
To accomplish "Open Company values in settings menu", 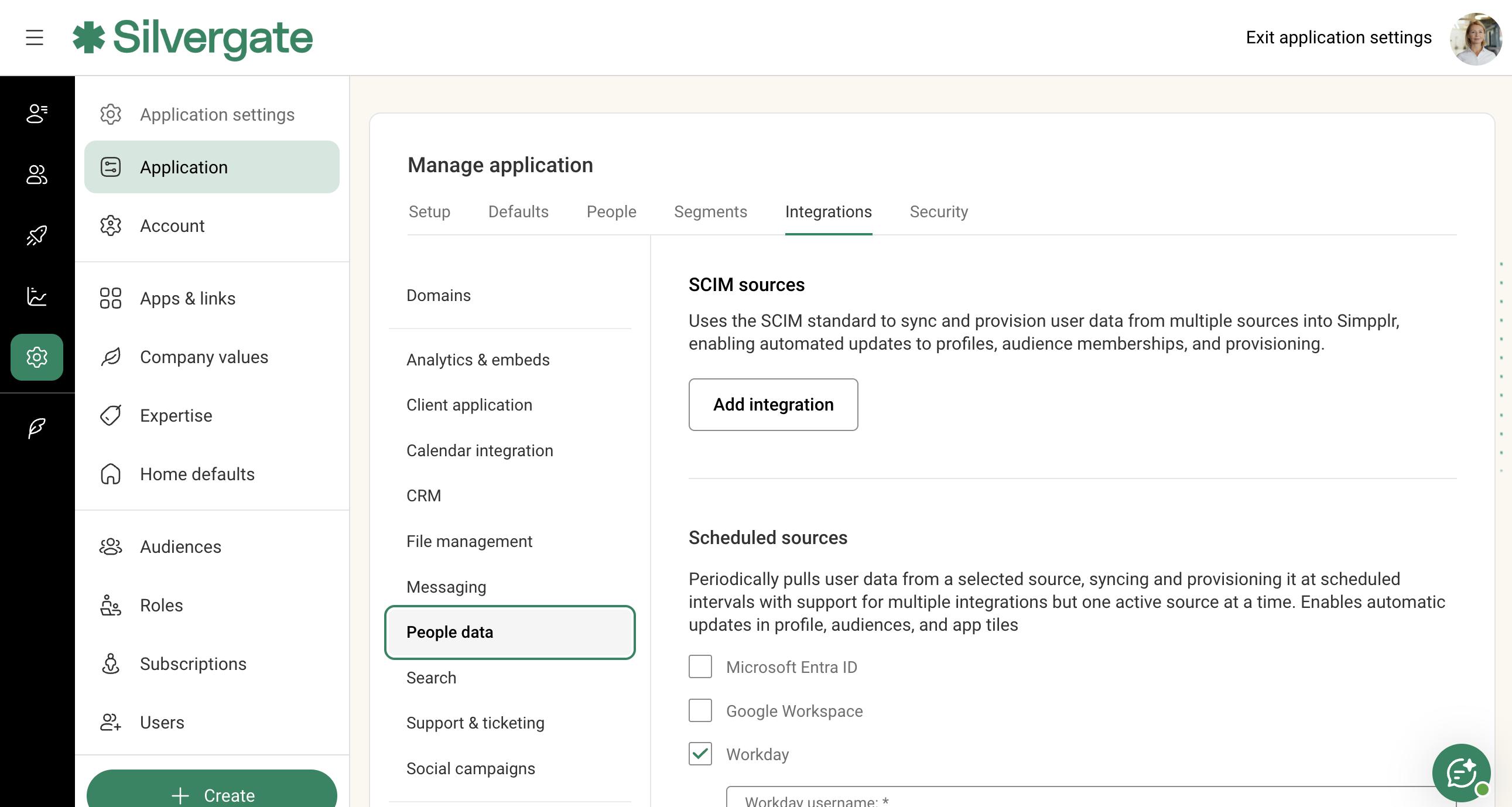I will pos(204,357).
